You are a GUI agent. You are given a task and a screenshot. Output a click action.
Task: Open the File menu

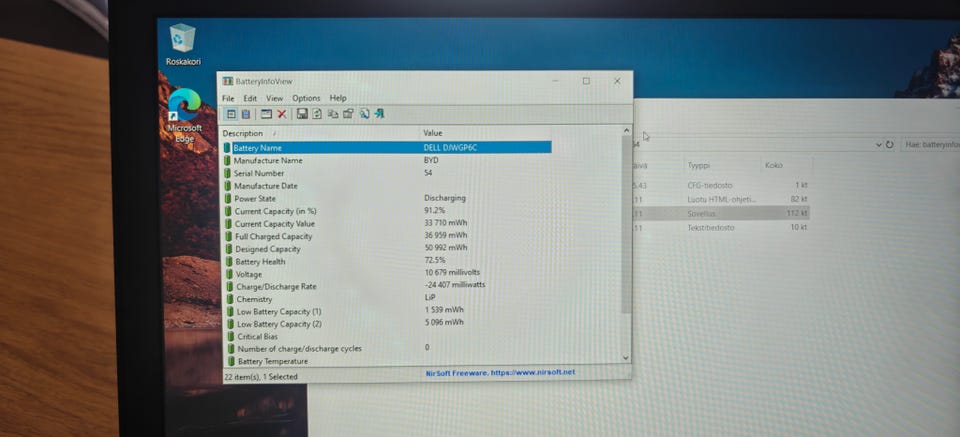click(x=228, y=98)
